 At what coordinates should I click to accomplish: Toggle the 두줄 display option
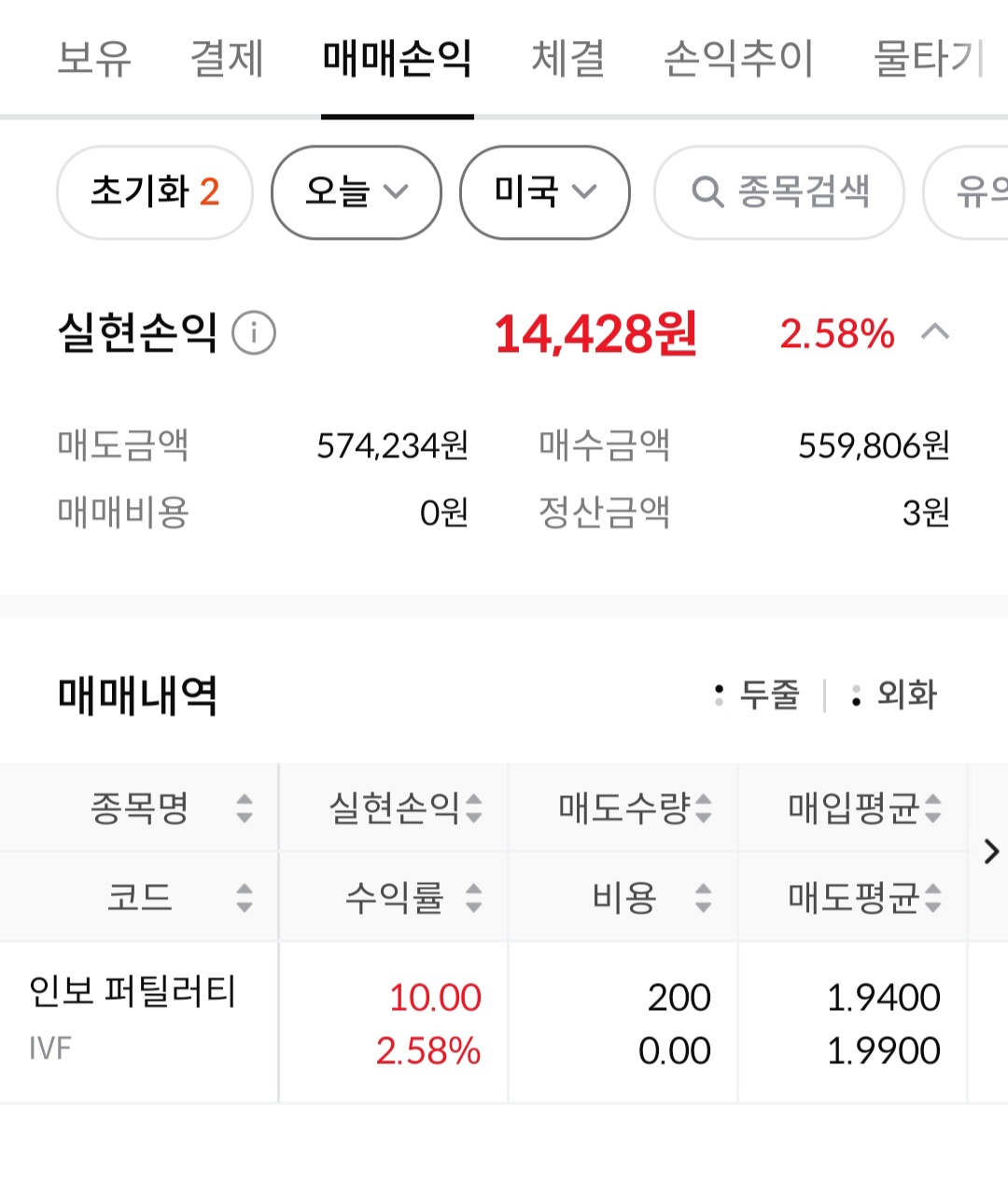point(758,695)
